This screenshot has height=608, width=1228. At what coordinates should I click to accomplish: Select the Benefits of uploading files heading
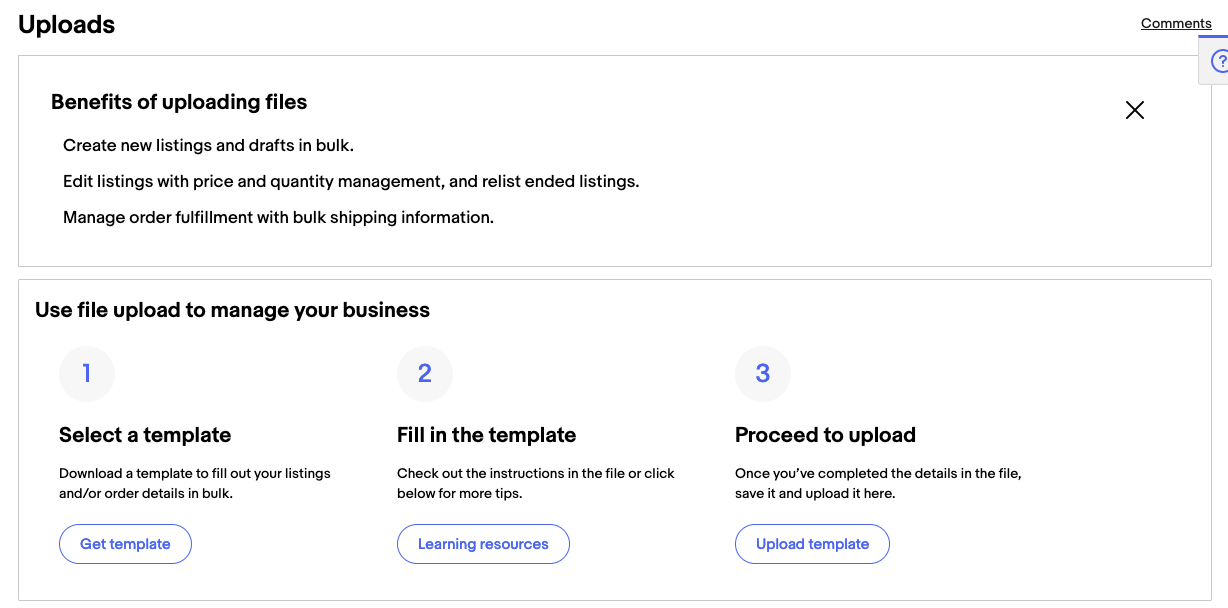click(x=179, y=102)
